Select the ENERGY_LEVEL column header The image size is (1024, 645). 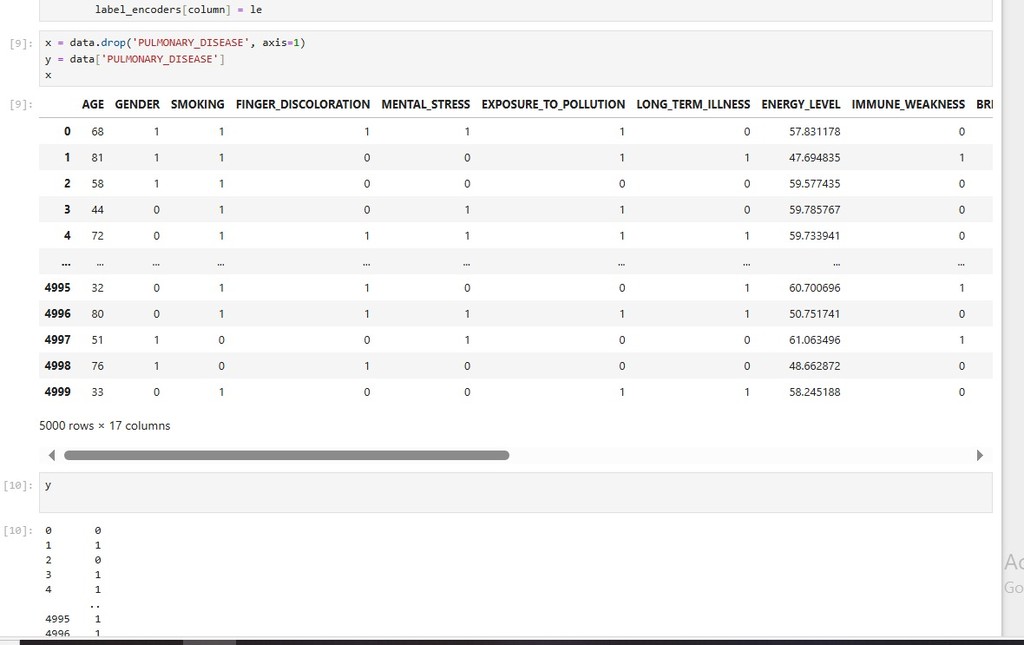point(800,104)
